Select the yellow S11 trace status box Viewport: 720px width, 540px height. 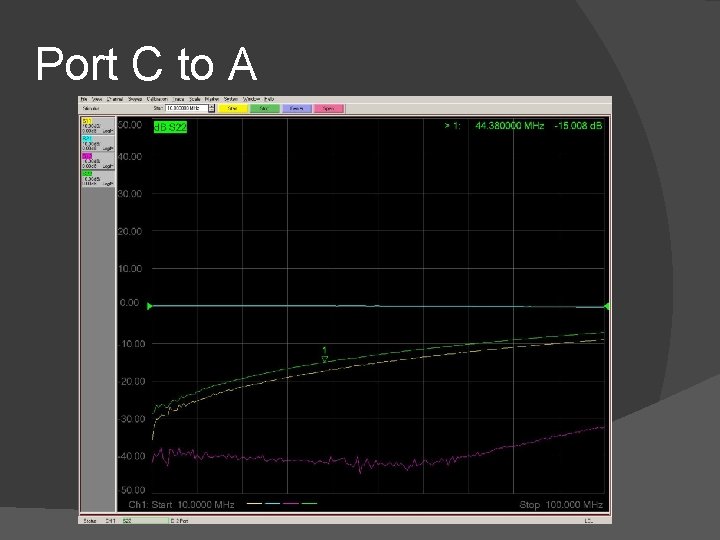pyautogui.click(x=98, y=126)
